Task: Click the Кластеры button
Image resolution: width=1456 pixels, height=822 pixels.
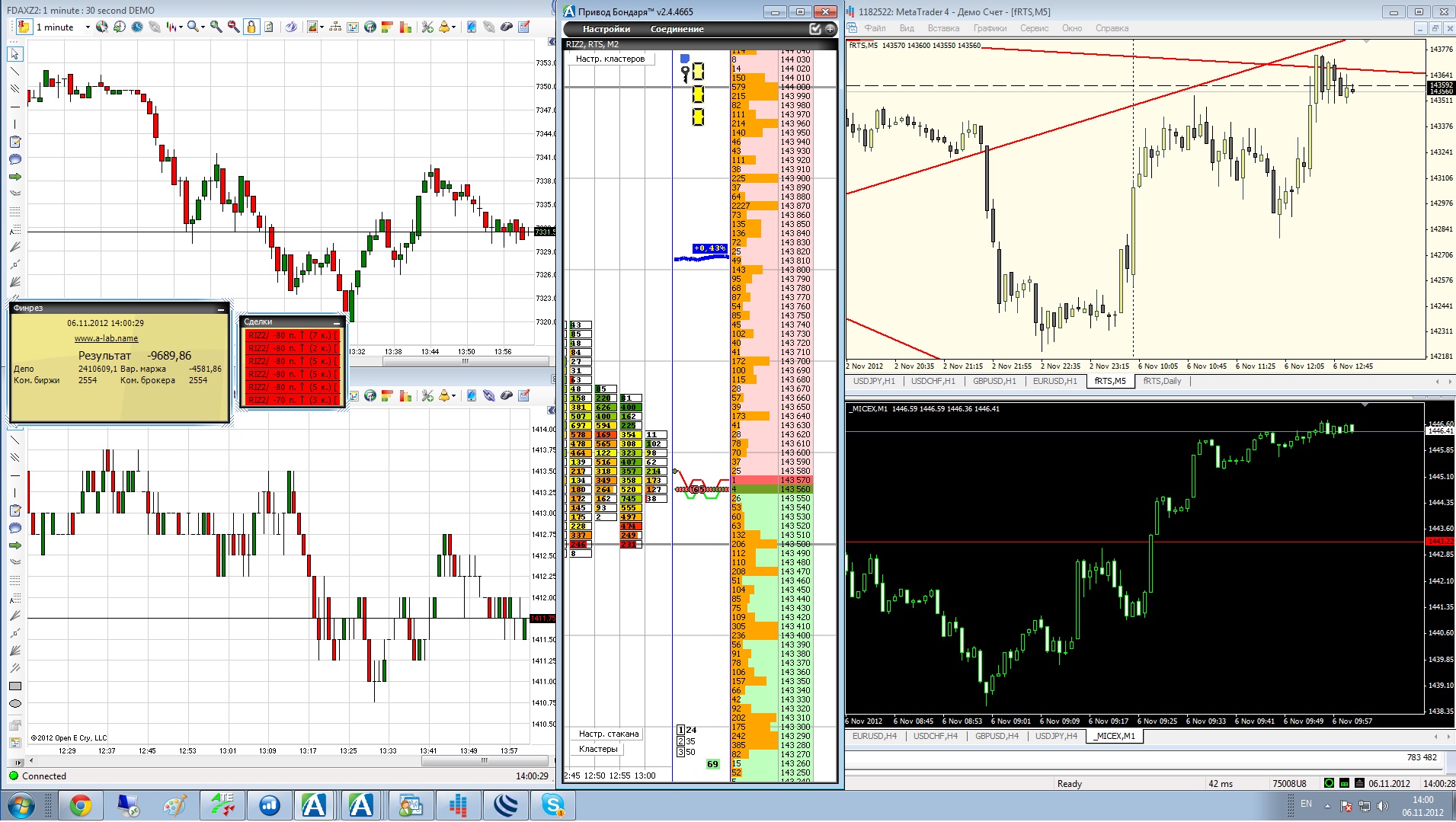Action: [x=598, y=749]
